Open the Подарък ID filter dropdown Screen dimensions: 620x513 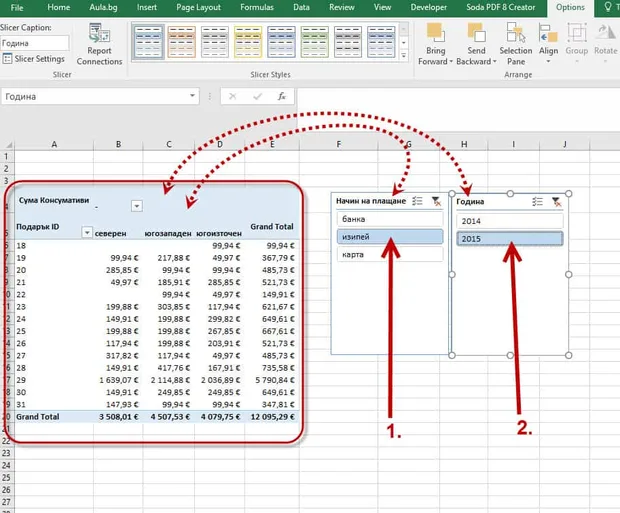pyautogui.click(x=87, y=232)
